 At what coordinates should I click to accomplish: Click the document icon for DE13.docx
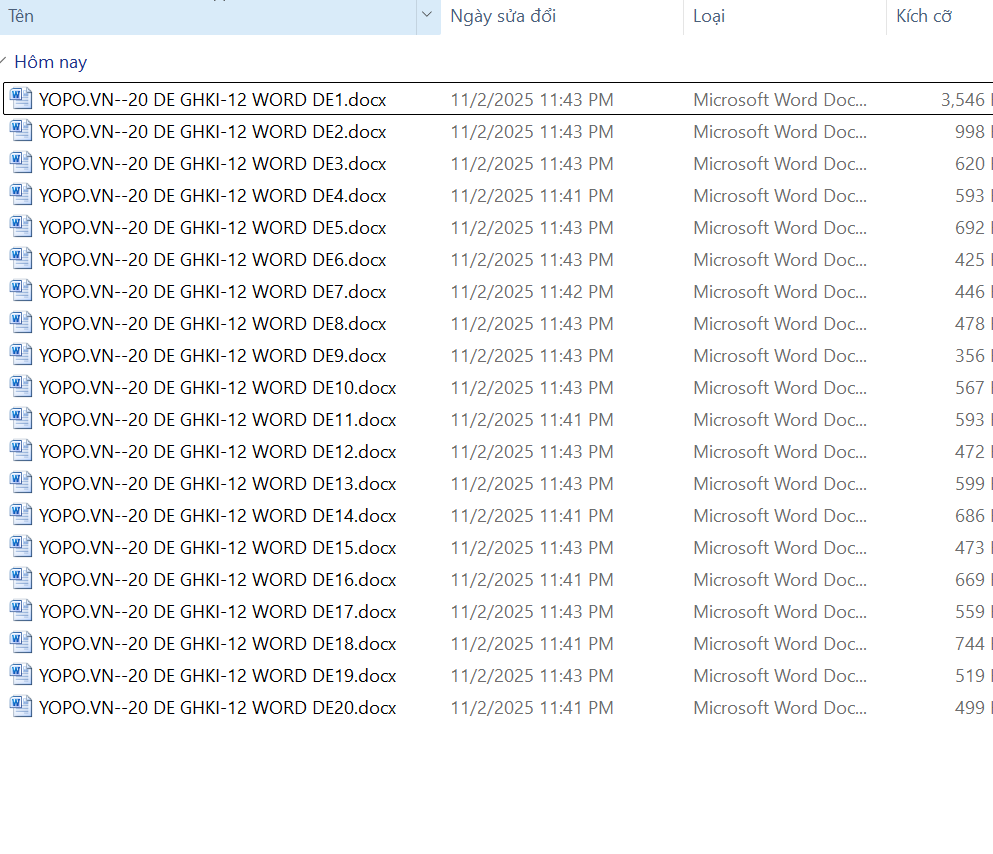pos(21,483)
